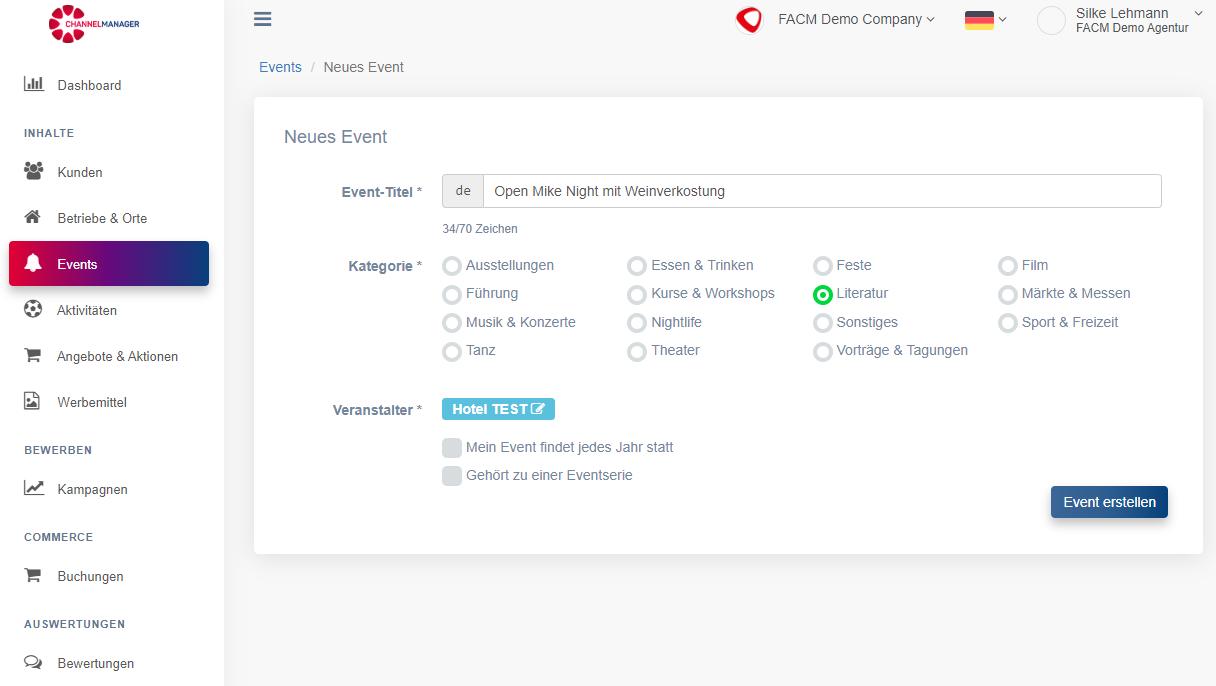
Task: Select the Essen & Trinken radio button
Action: tap(637, 266)
